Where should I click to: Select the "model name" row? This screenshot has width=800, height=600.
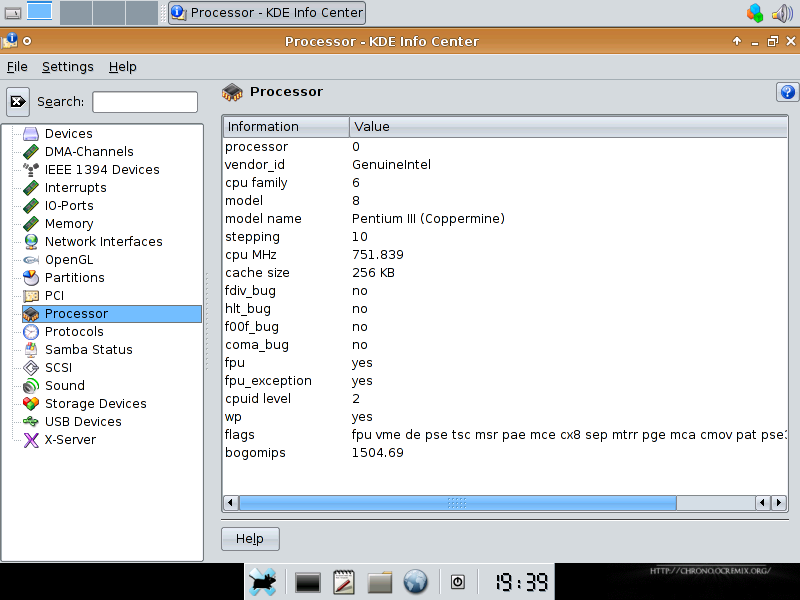pos(505,219)
